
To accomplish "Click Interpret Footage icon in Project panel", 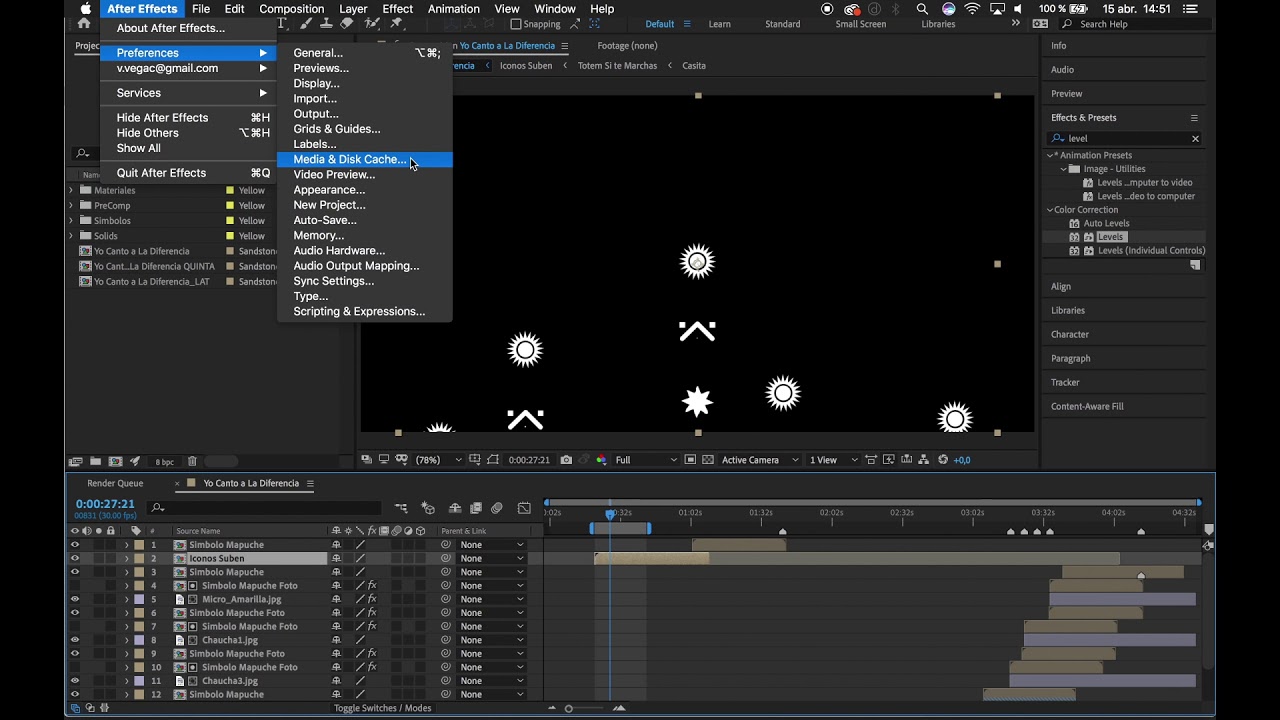I will 75,462.
